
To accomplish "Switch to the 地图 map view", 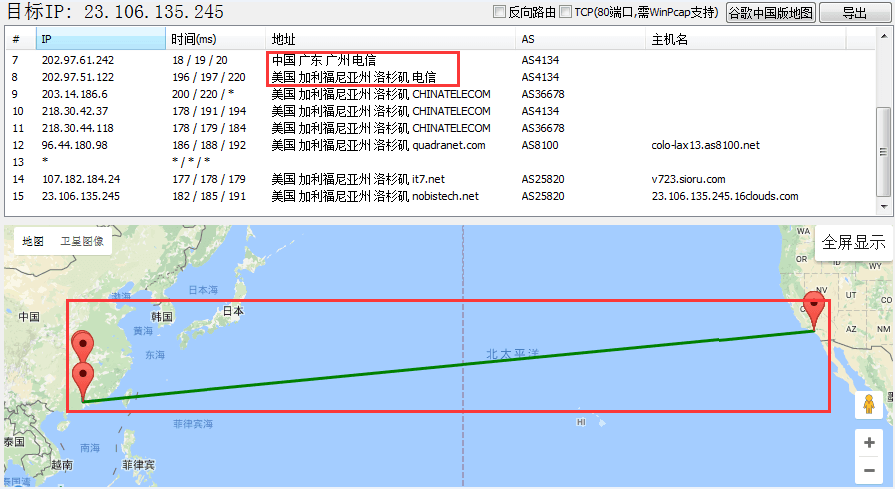I will 33,241.
